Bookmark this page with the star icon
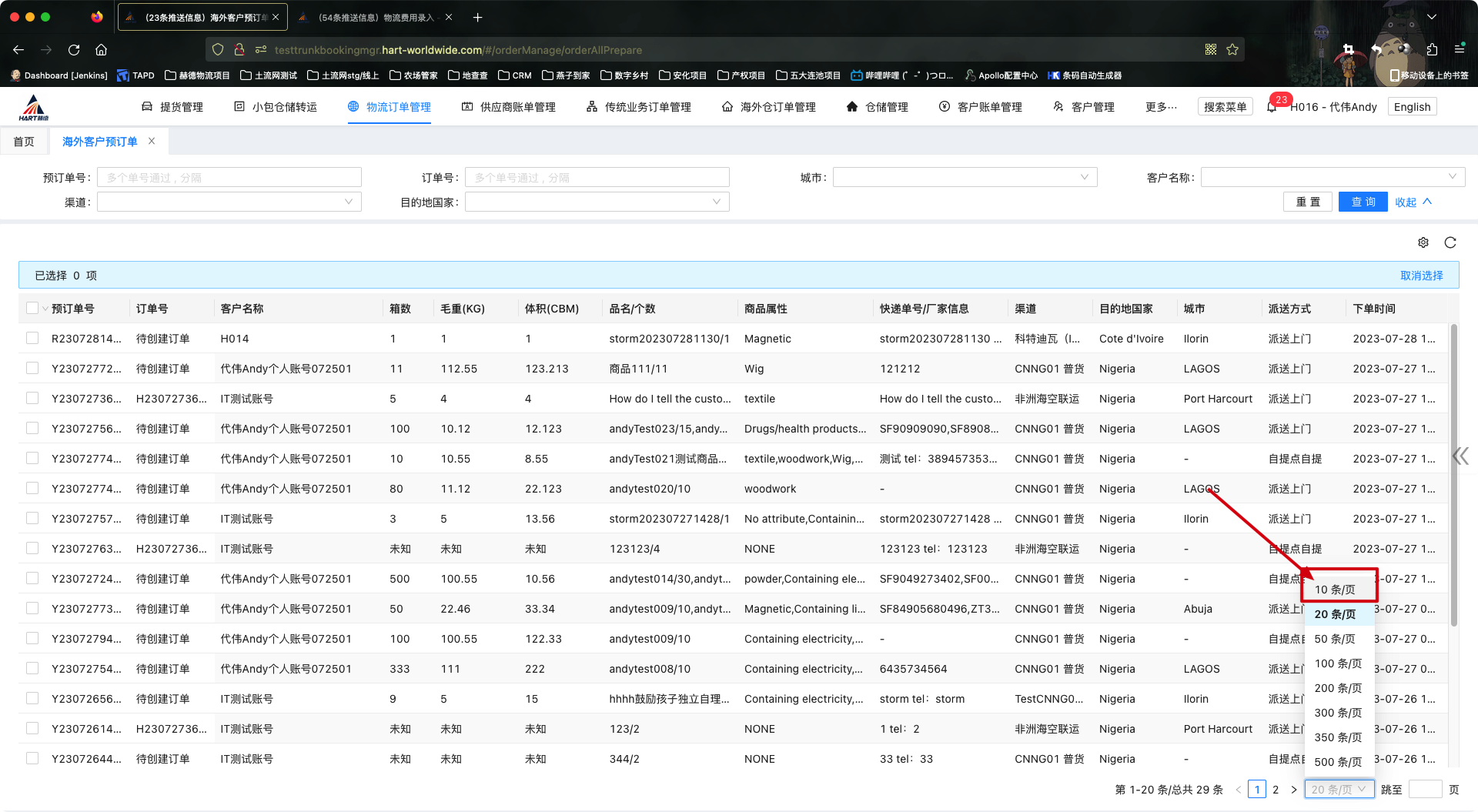The width and height of the screenshot is (1478, 812). pyautogui.click(x=1232, y=50)
